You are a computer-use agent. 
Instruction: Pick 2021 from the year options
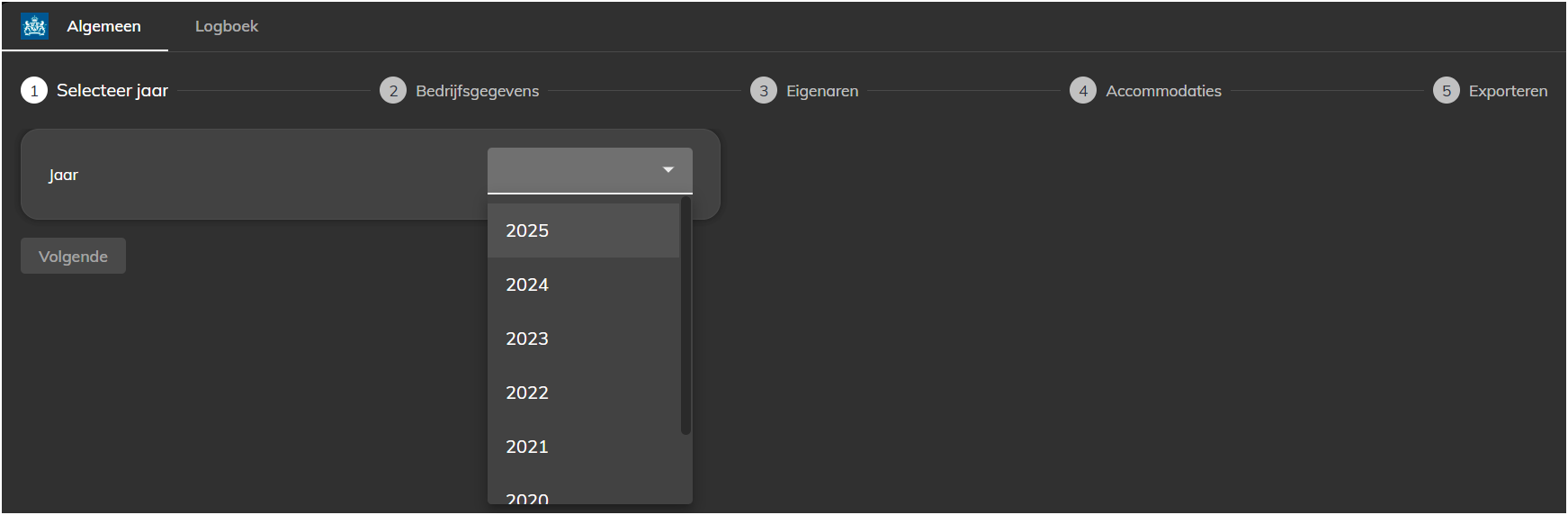(x=583, y=447)
